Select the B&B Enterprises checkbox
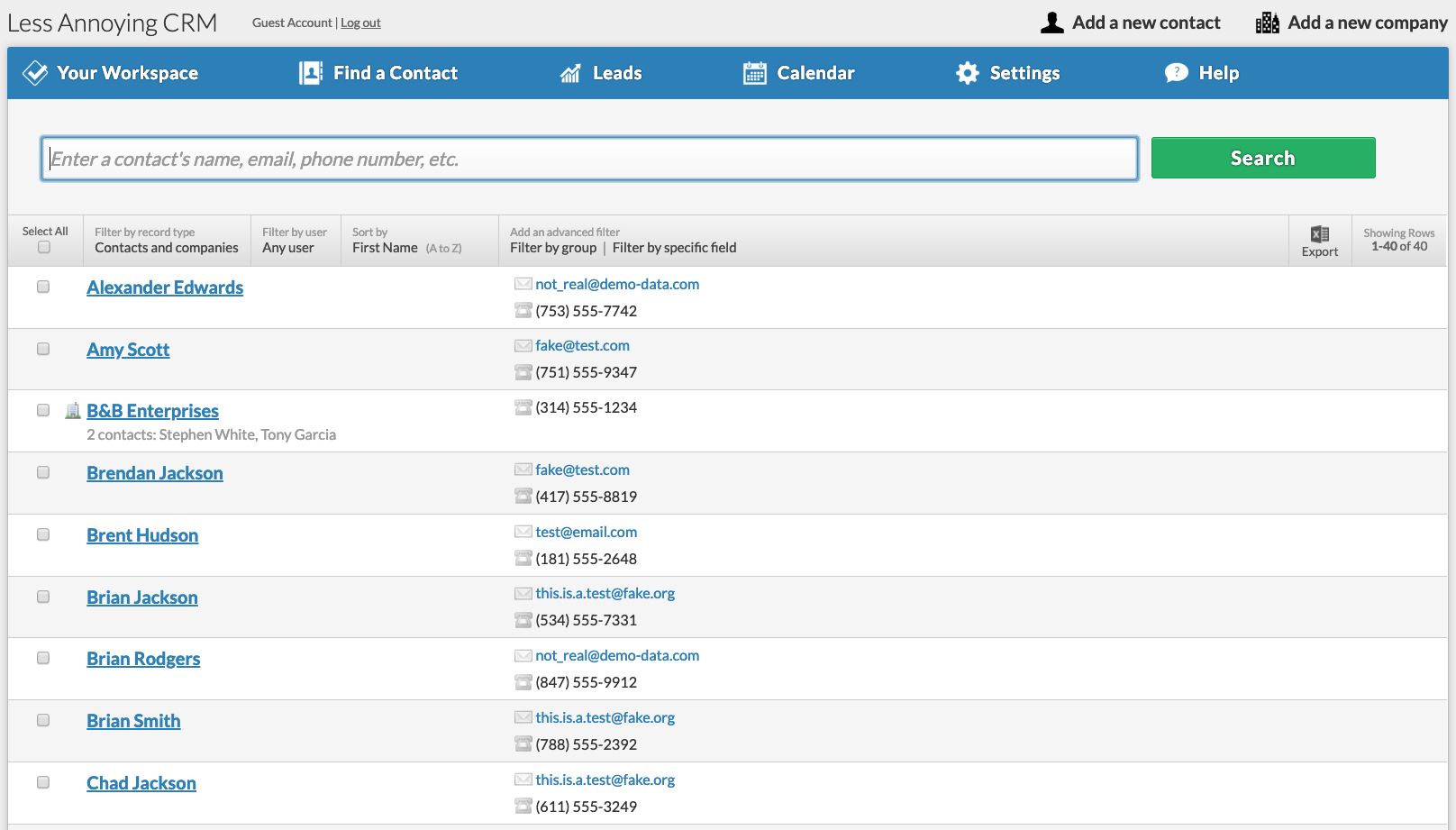The height and width of the screenshot is (830, 1456). (x=43, y=410)
